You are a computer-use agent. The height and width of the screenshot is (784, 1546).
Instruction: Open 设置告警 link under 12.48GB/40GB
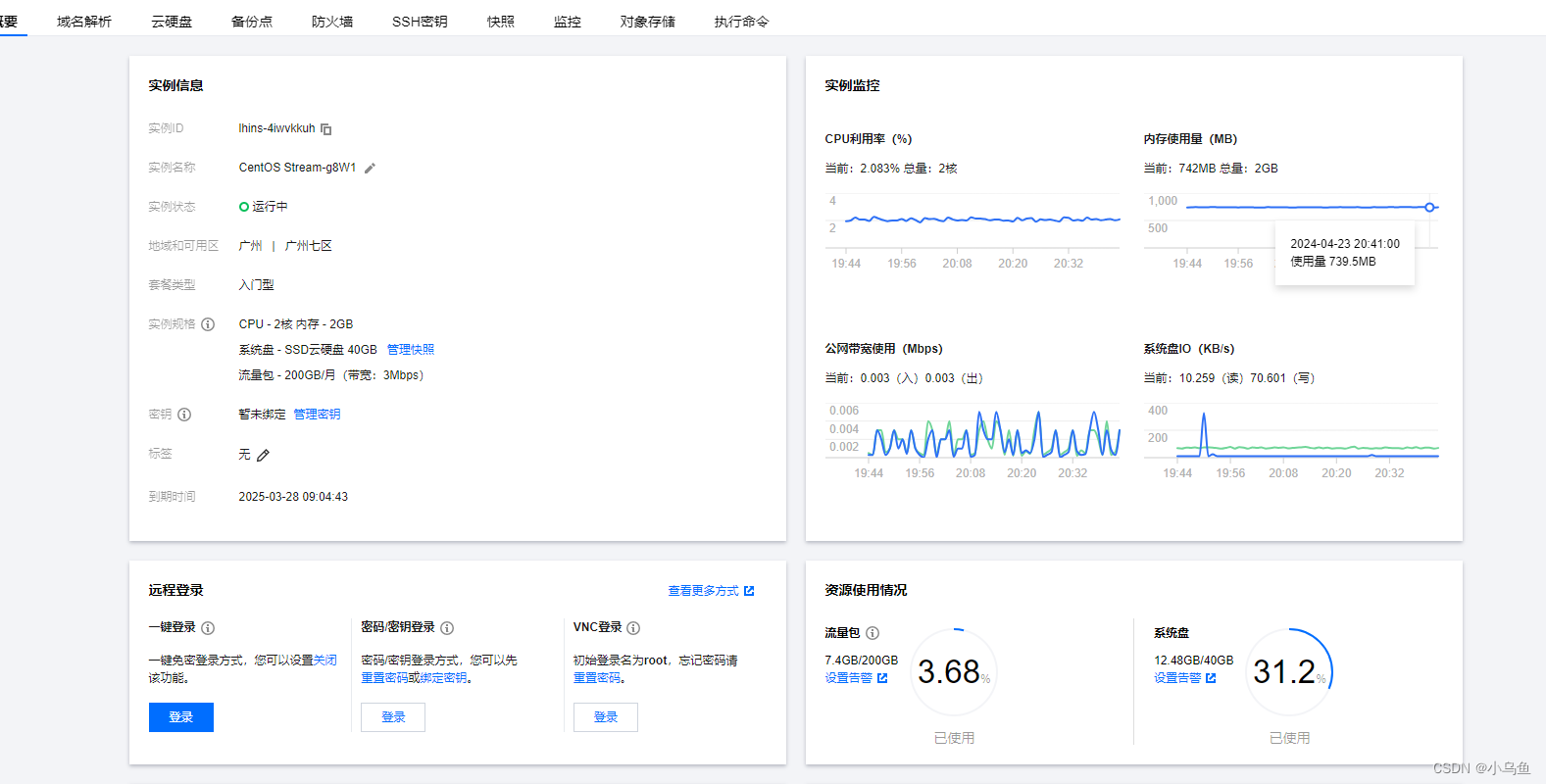coord(1184,678)
